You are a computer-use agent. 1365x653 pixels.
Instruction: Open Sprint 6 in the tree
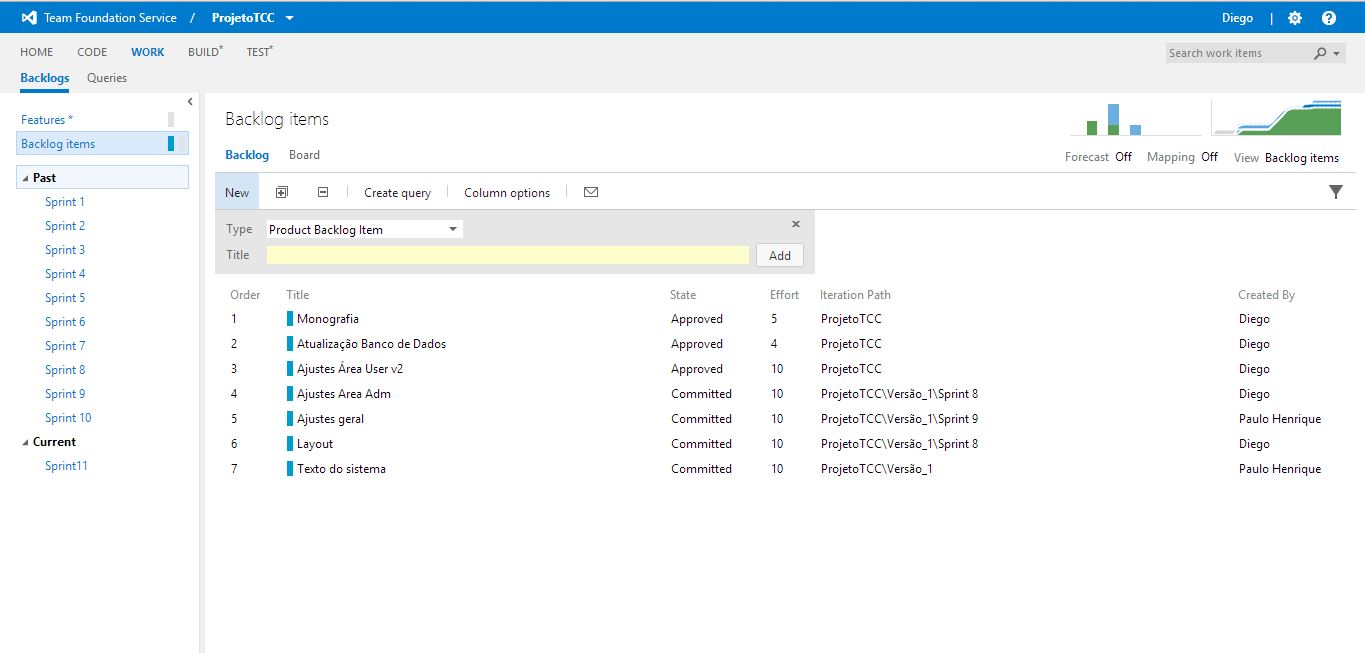65,322
